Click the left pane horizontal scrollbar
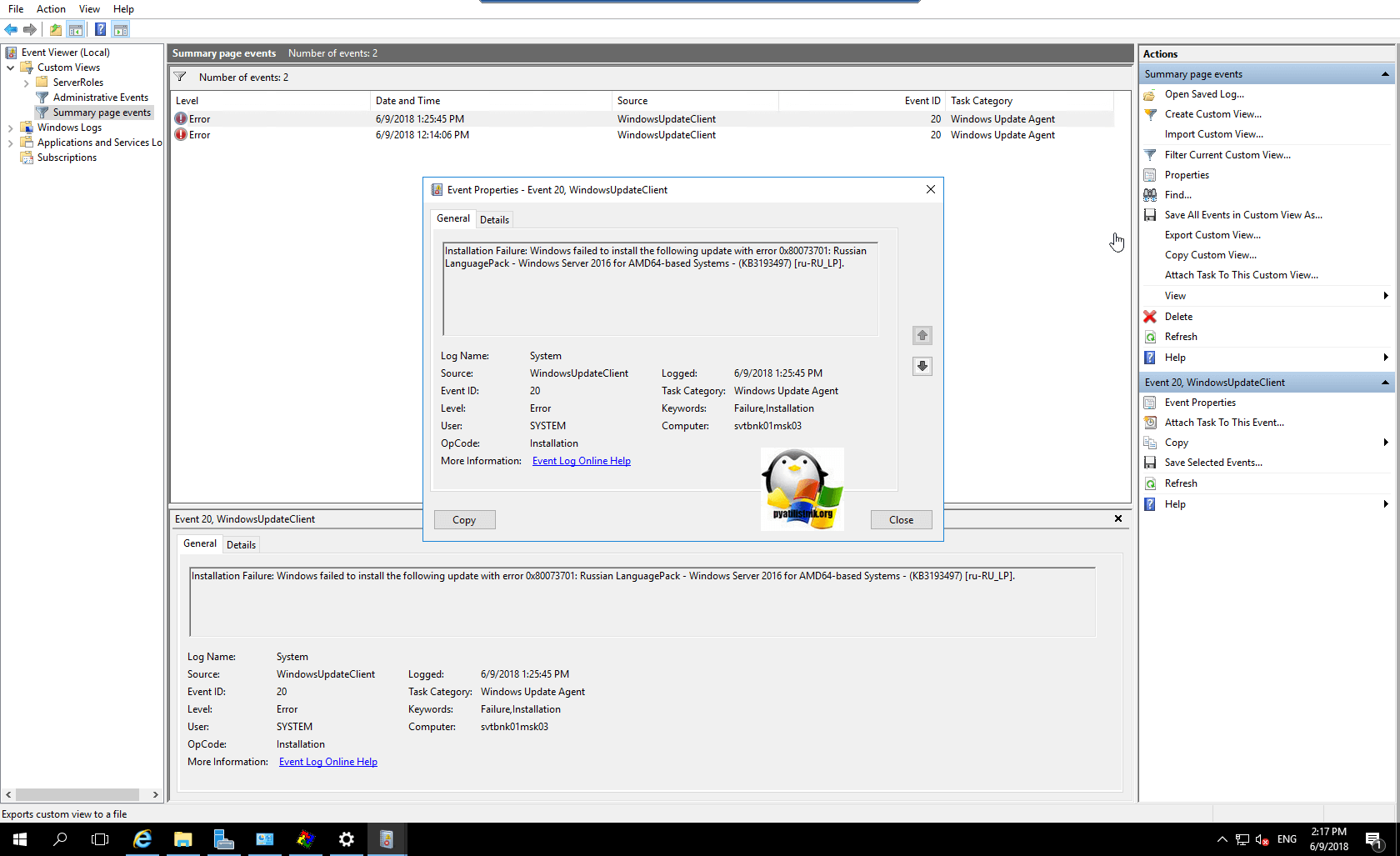 [x=82, y=794]
